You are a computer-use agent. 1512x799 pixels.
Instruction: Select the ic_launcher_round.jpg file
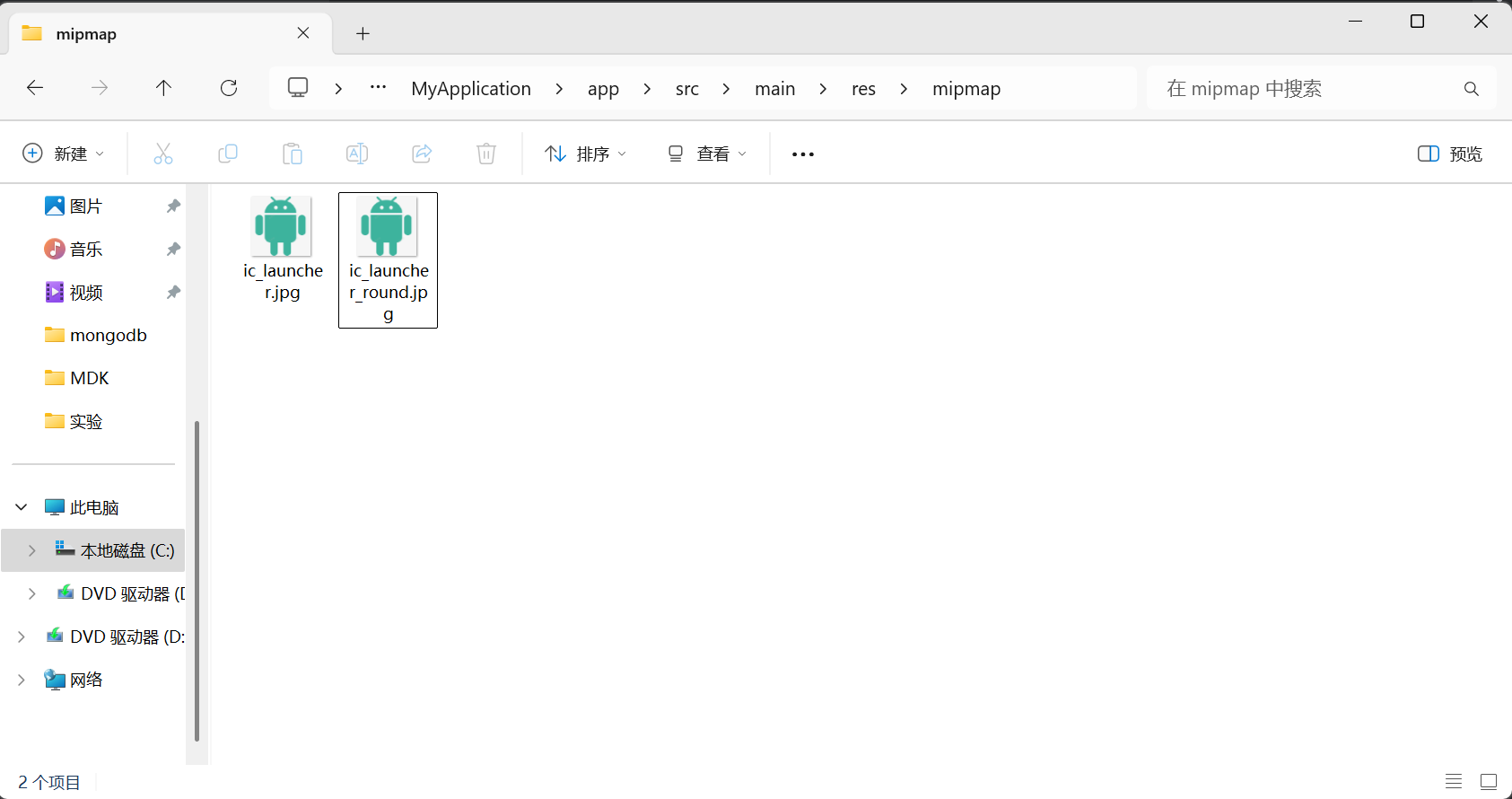click(x=389, y=260)
